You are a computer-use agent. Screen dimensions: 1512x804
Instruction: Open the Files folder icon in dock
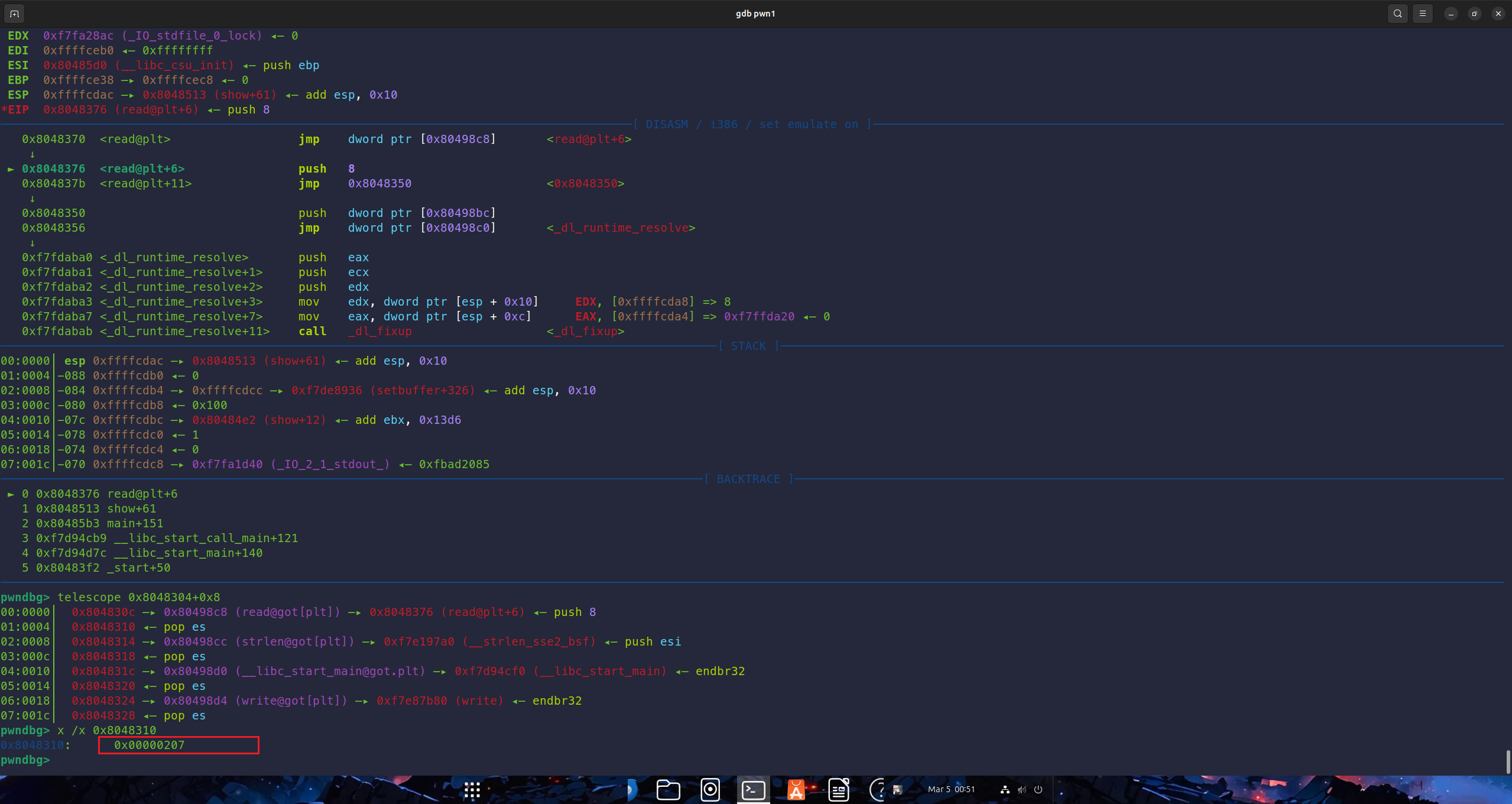pos(668,790)
